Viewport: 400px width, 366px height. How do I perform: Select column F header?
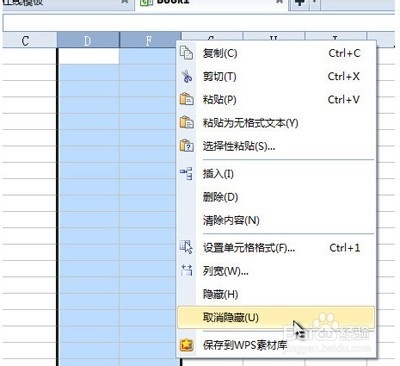149,40
